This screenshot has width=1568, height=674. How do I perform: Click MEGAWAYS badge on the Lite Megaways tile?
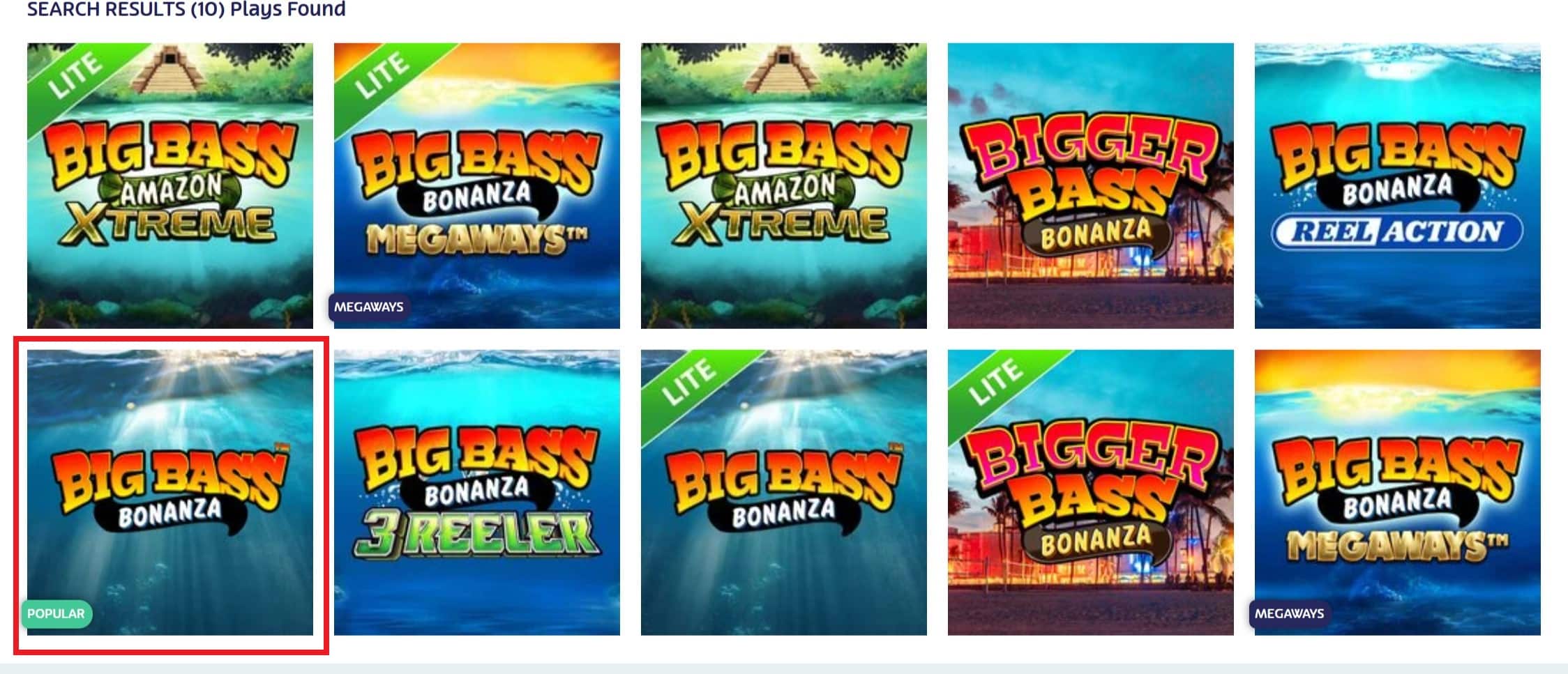point(369,307)
